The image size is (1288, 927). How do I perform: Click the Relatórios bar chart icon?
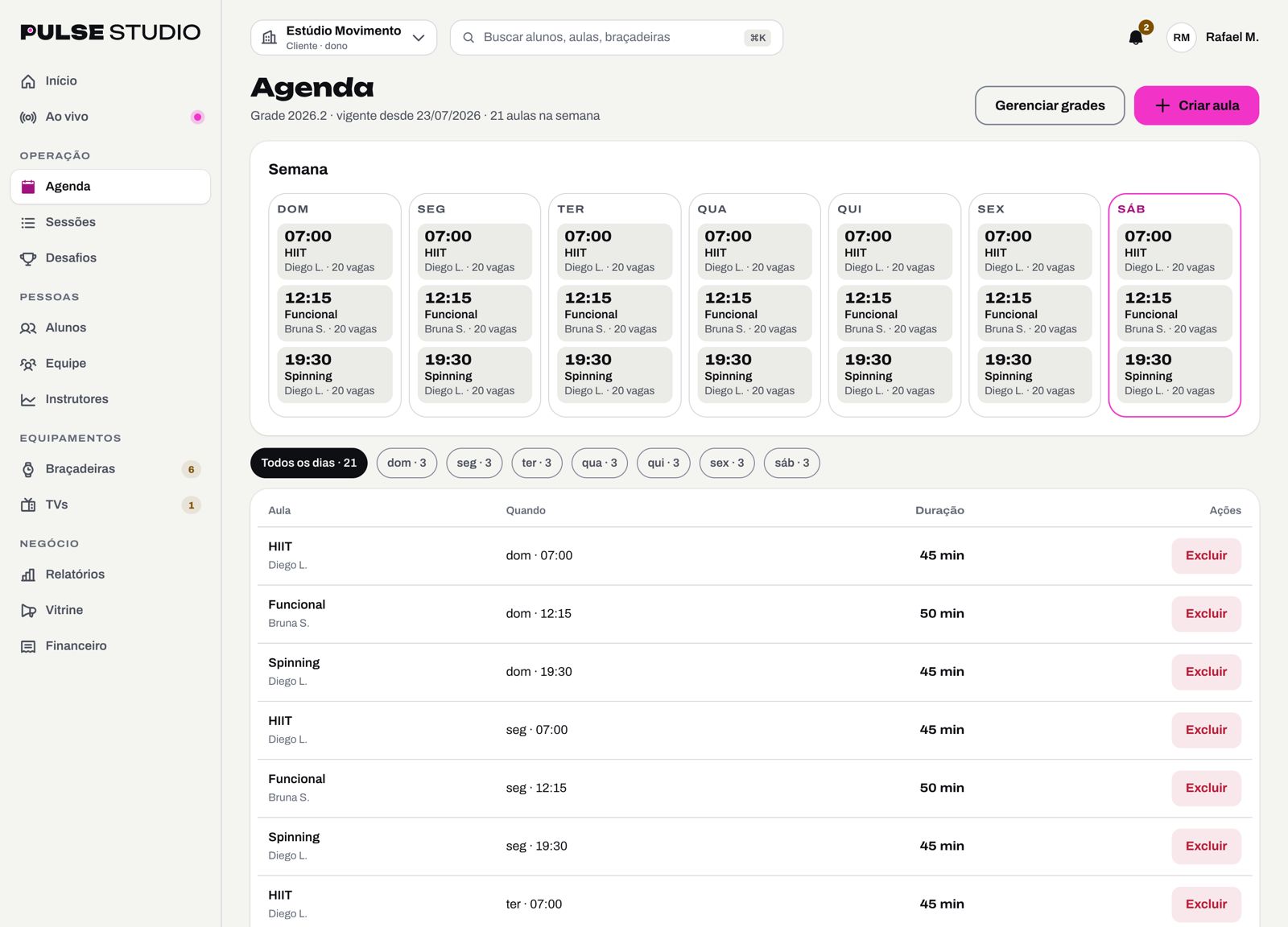tap(28, 575)
